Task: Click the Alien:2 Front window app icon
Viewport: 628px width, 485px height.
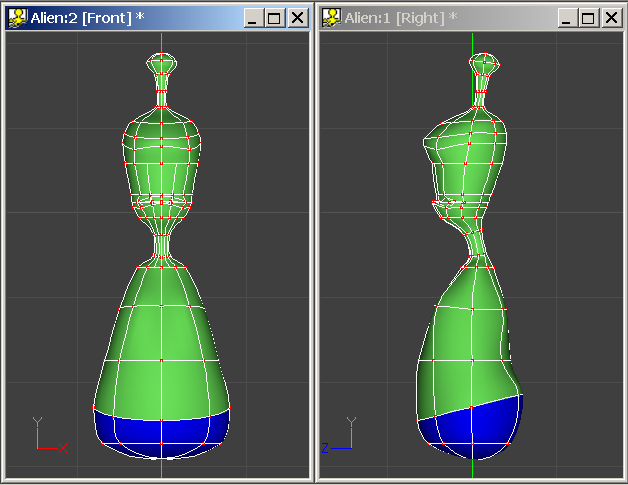Action: click(x=18, y=18)
